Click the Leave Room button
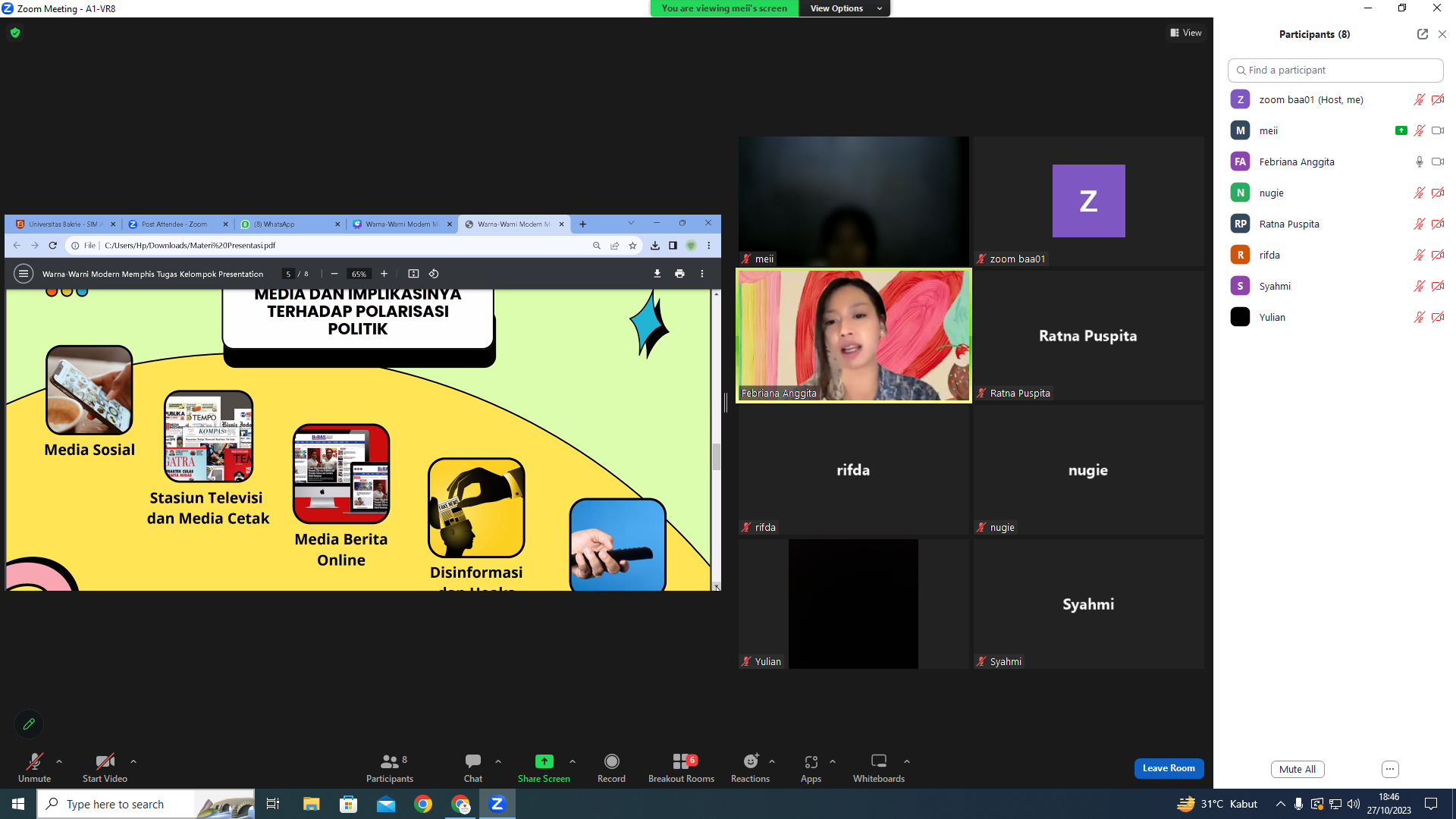The width and height of the screenshot is (1456, 819). [1169, 768]
